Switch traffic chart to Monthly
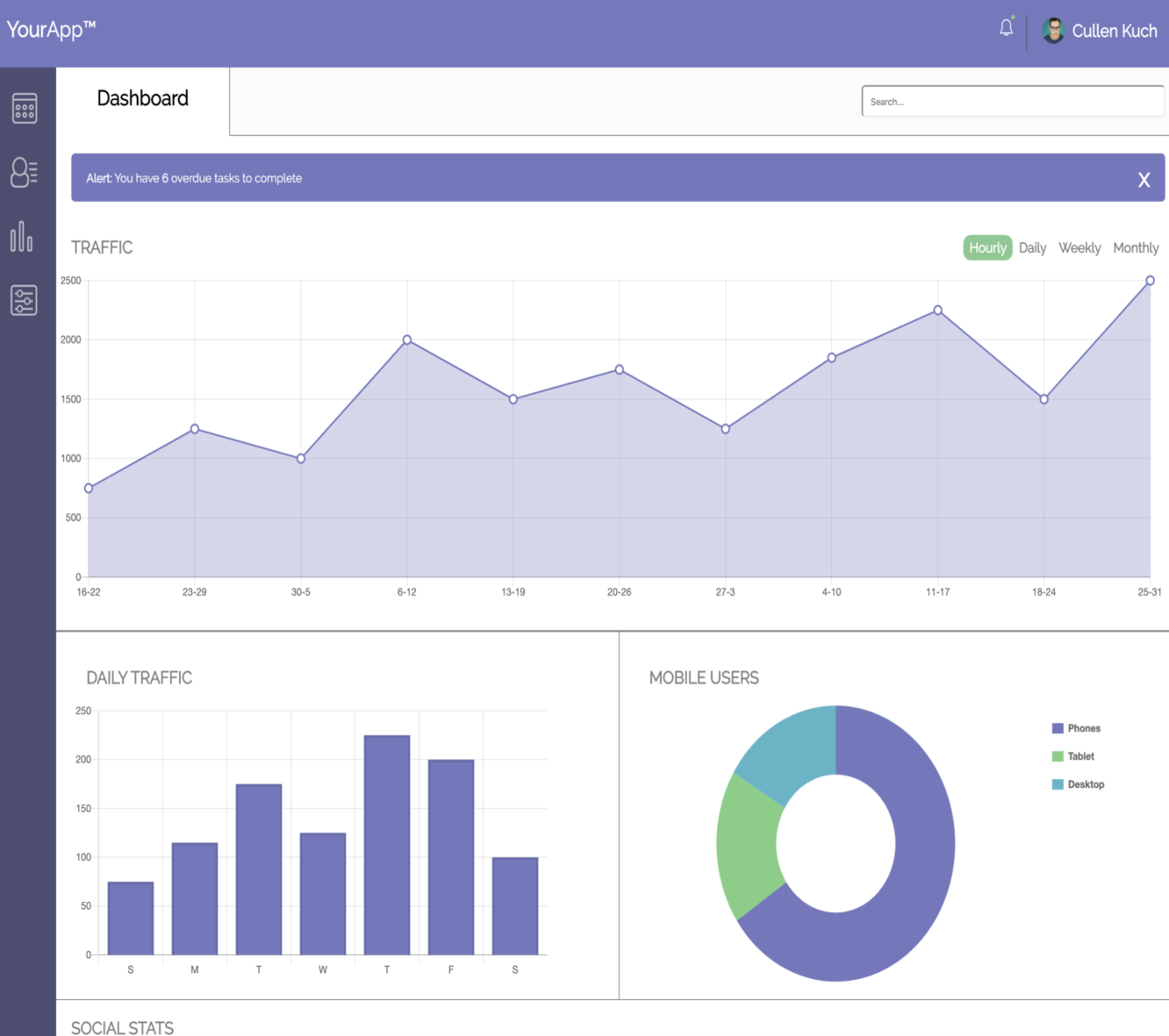The width and height of the screenshot is (1169, 1036). 1136,248
